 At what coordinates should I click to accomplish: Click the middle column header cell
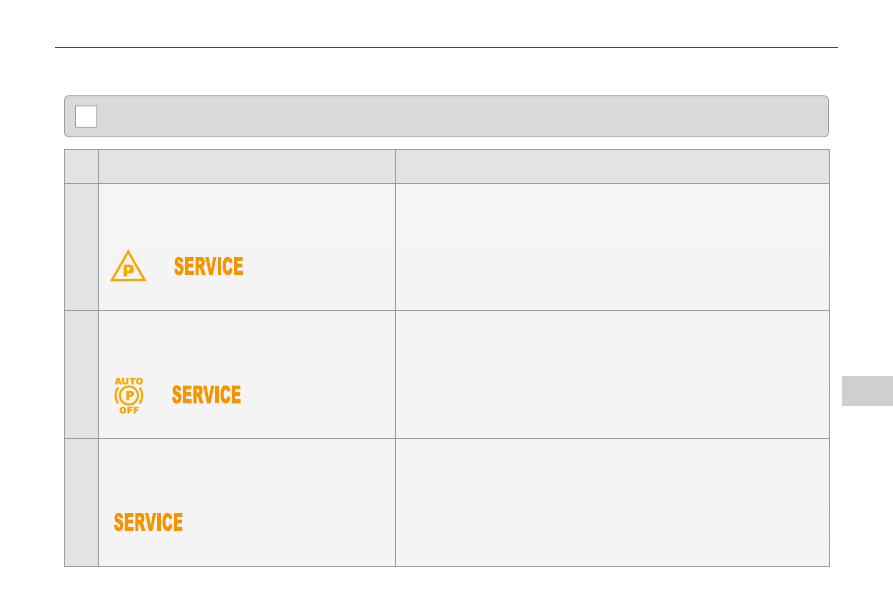(246, 166)
